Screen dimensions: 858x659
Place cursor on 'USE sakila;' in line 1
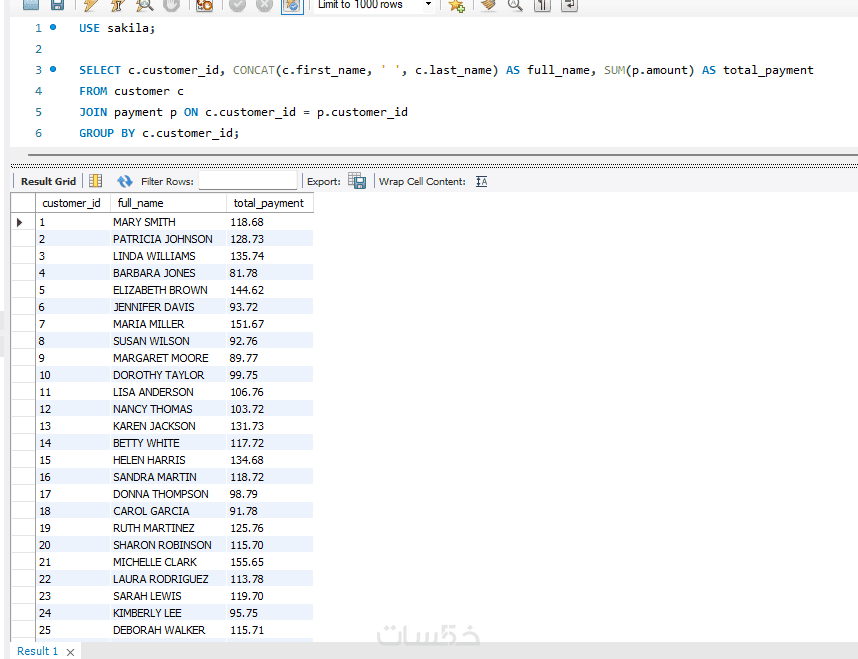click(x=117, y=28)
